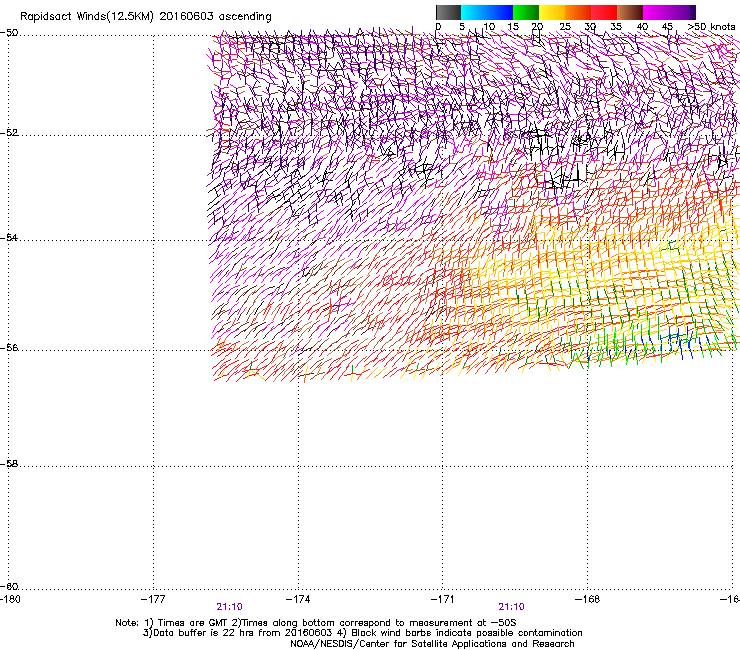The height and width of the screenshot is (650, 740).
Task: Click the '25' legend scale label
Action: (565, 27)
